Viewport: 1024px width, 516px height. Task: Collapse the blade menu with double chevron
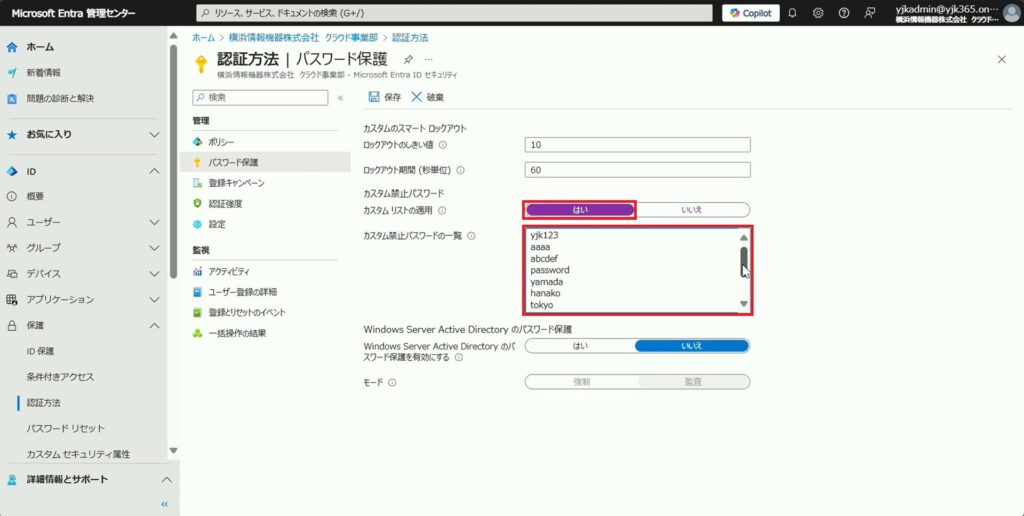(x=340, y=98)
